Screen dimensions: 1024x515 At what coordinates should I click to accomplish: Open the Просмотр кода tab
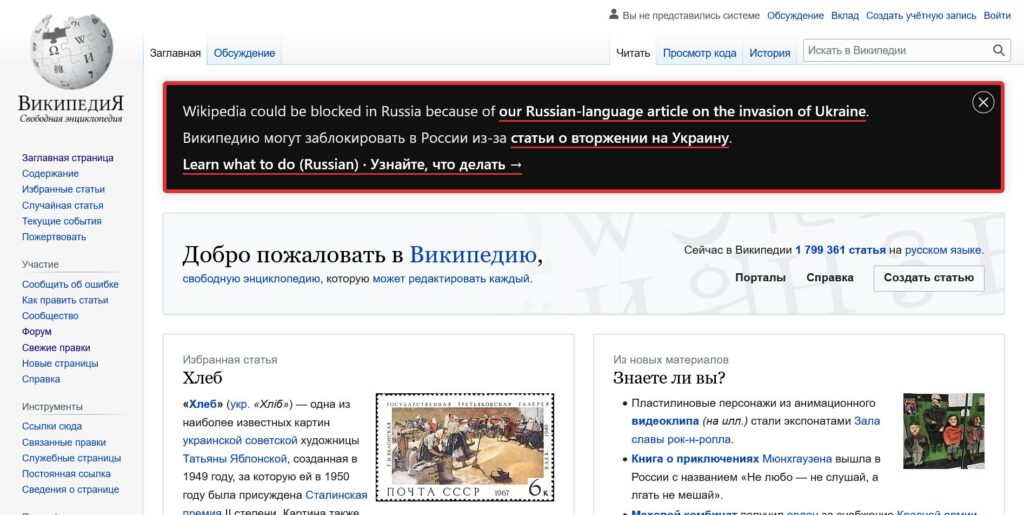click(699, 53)
